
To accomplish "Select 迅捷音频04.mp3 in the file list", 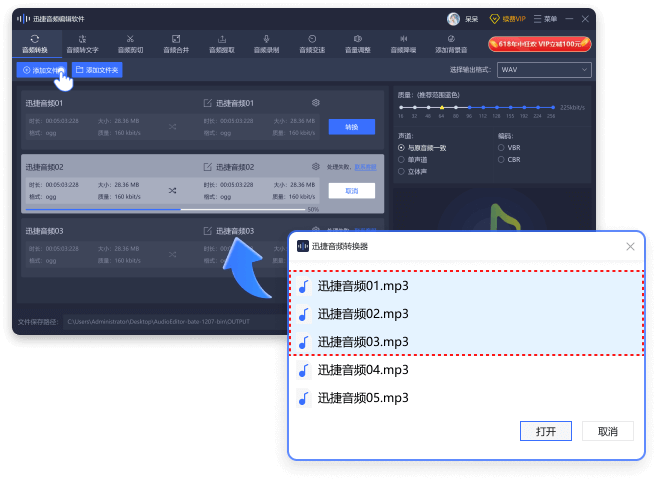I will [x=466, y=370].
